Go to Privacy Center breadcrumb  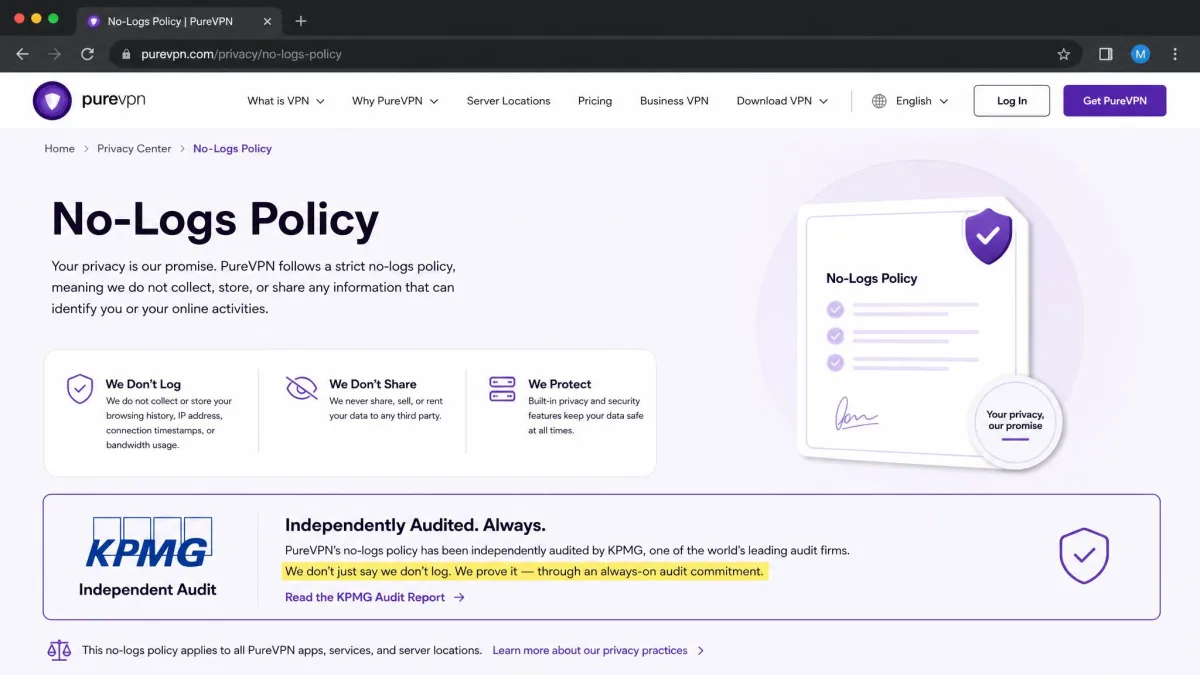[x=134, y=148]
